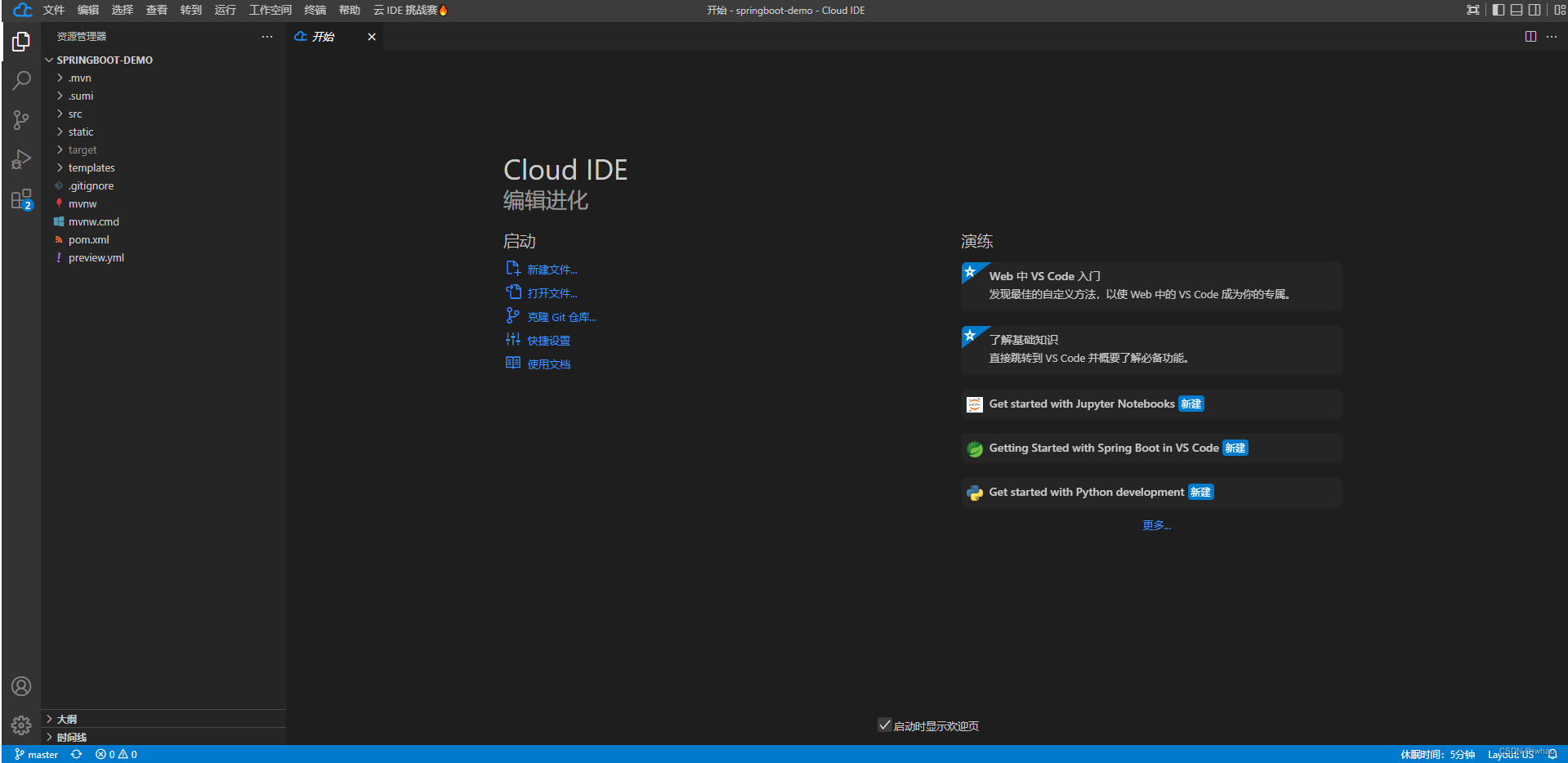Image resolution: width=1568 pixels, height=763 pixels.
Task: Open the 云 IDE 挑战赛 menu item
Action: [x=411, y=10]
